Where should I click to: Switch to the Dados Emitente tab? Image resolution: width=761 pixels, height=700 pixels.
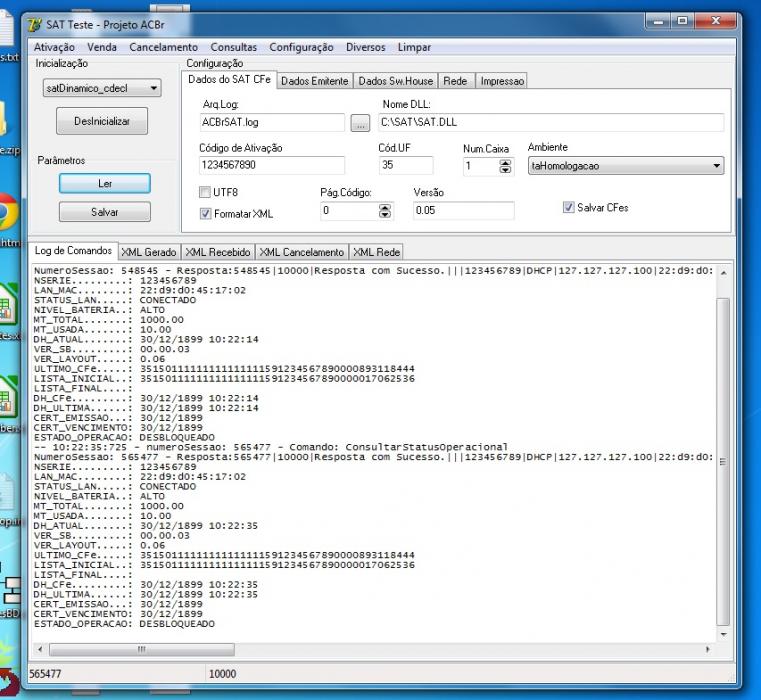314,81
